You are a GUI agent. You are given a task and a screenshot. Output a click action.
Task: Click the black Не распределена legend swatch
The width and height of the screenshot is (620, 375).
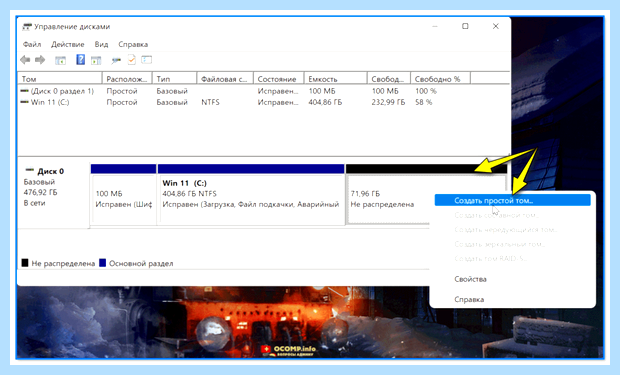[x=25, y=263]
